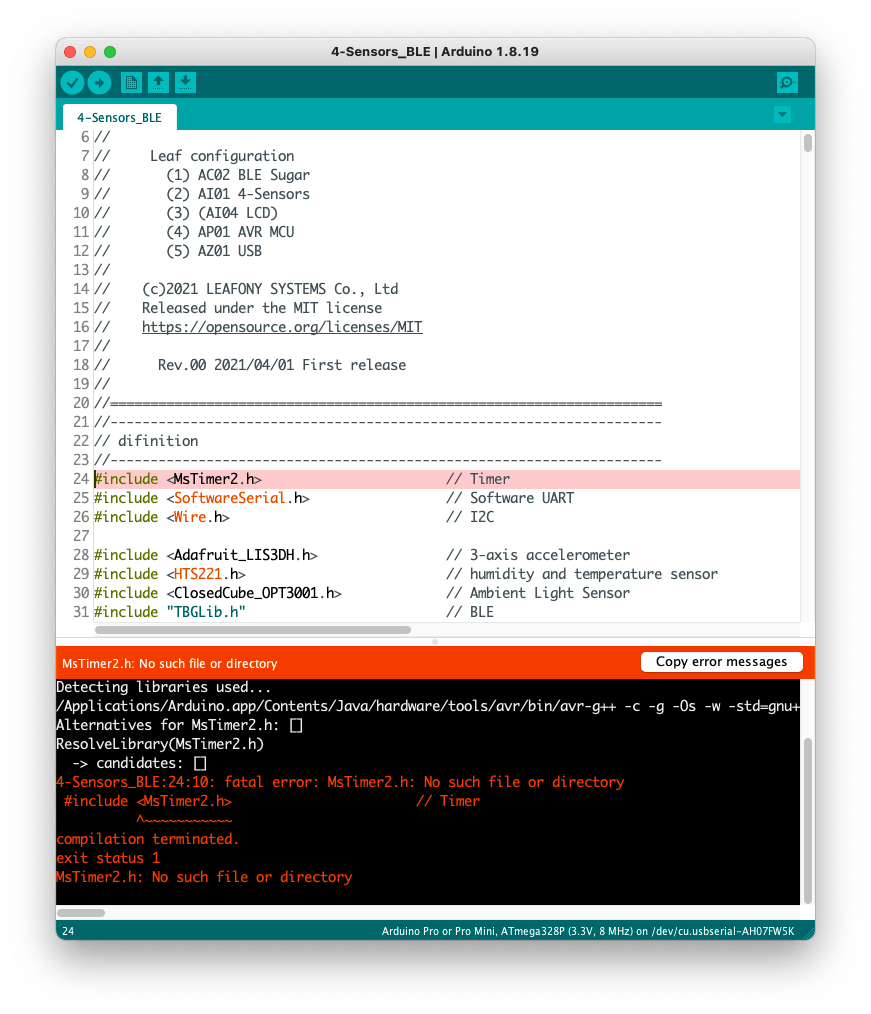Image resolution: width=871 pixels, height=1014 pixels.
Task: Click the "(1) AC02 BLE Sugar" comment
Action: coord(238,175)
